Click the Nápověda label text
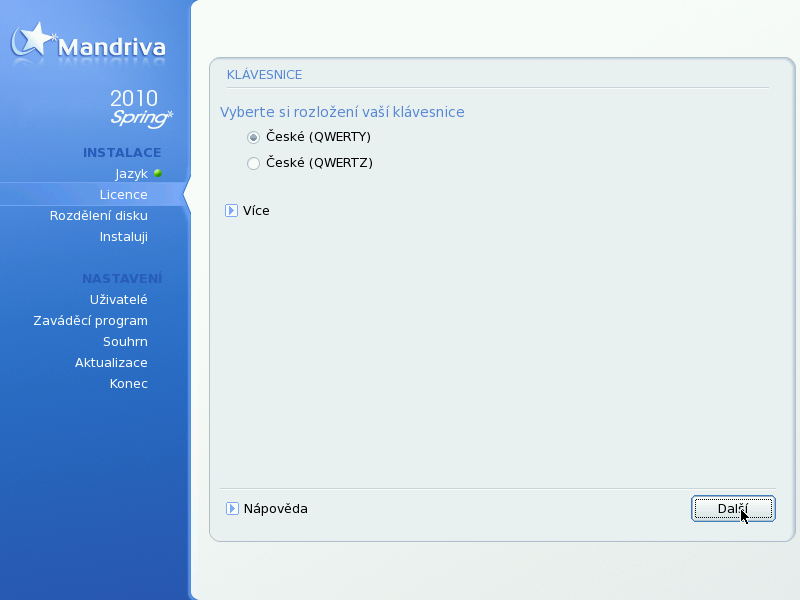 pyautogui.click(x=275, y=509)
